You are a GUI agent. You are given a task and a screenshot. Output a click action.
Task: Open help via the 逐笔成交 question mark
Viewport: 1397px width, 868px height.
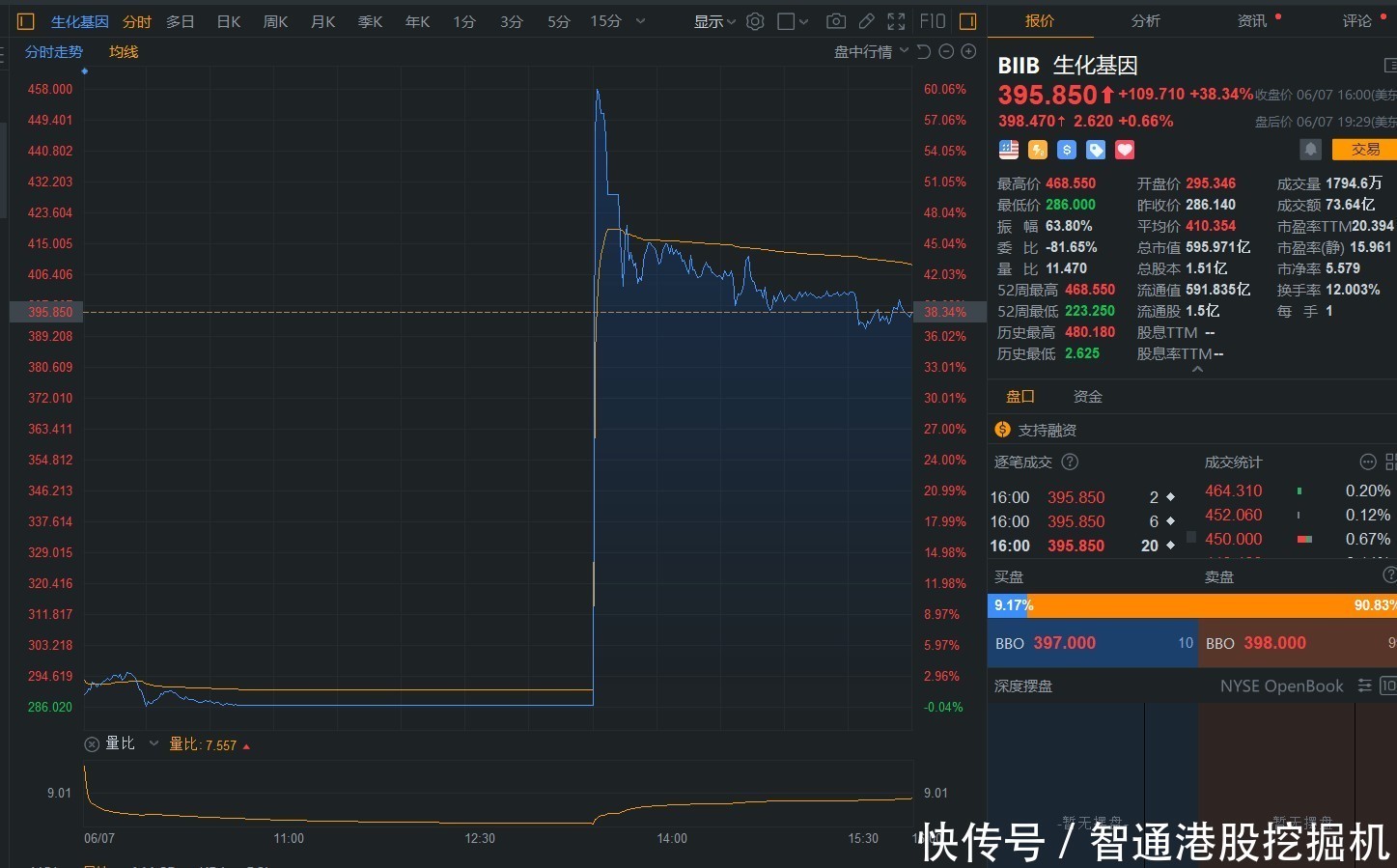(1070, 462)
